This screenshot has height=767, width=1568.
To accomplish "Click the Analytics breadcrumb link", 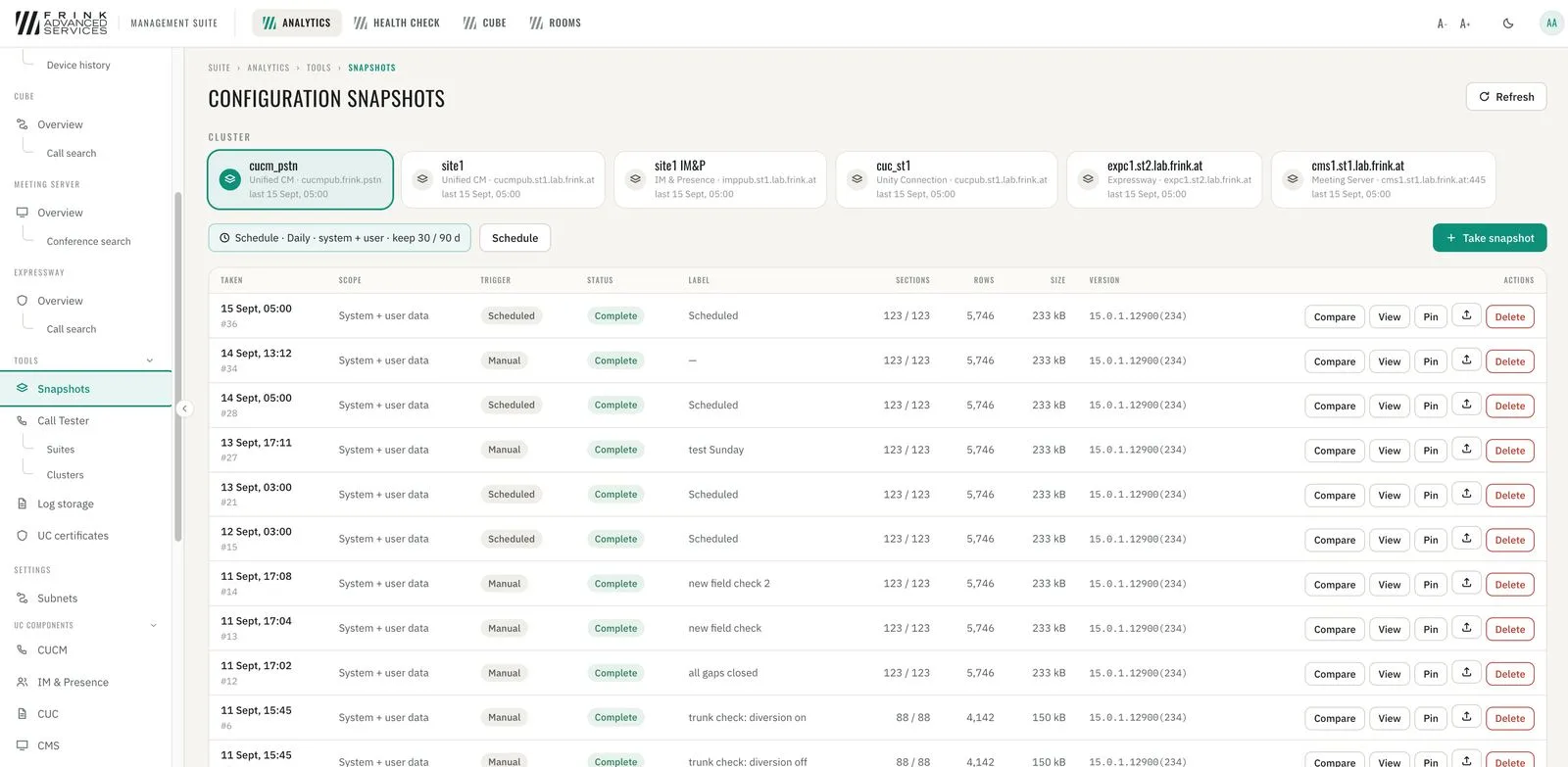I will [269, 68].
